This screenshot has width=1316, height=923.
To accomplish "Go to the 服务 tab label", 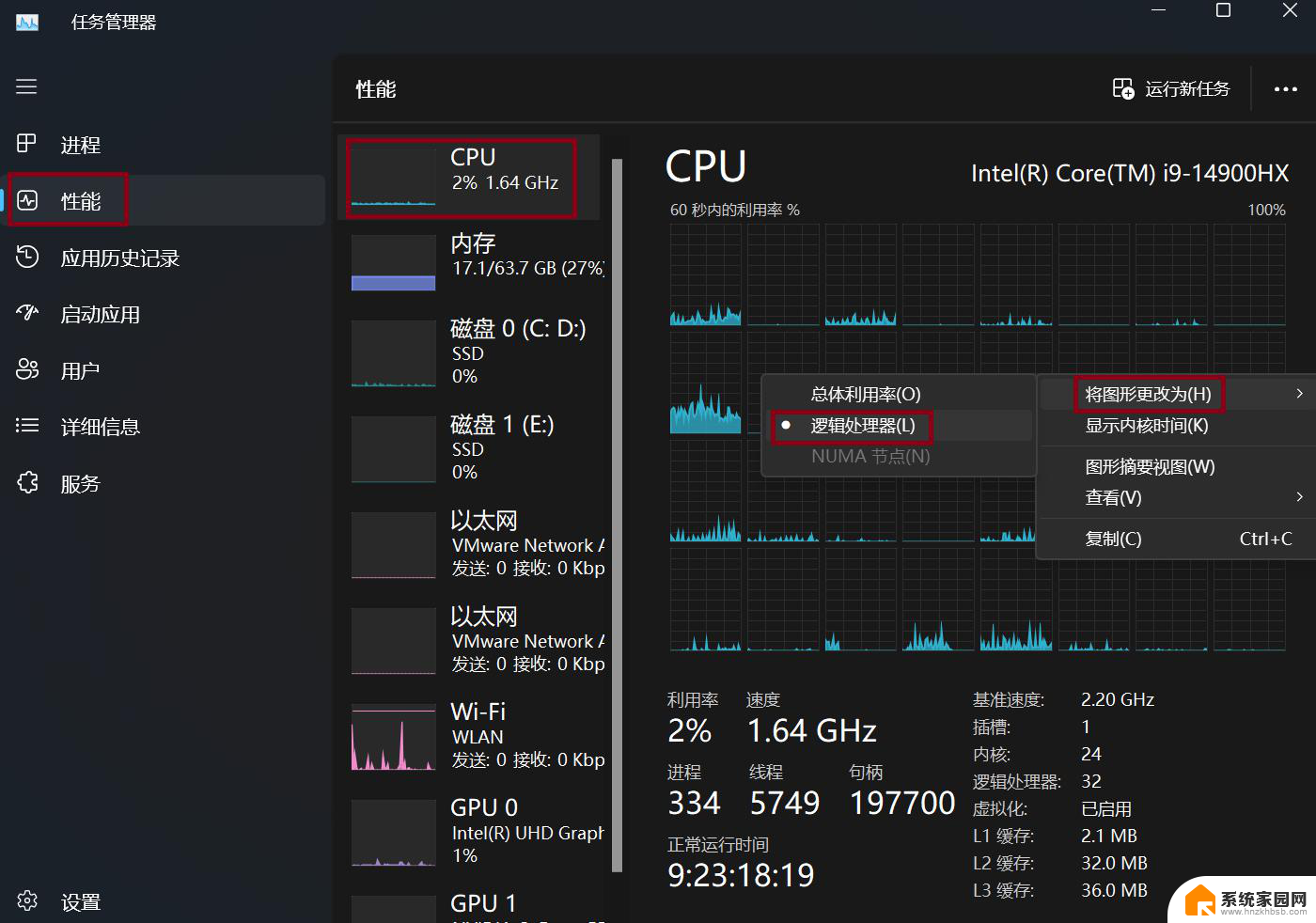I will point(81,483).
